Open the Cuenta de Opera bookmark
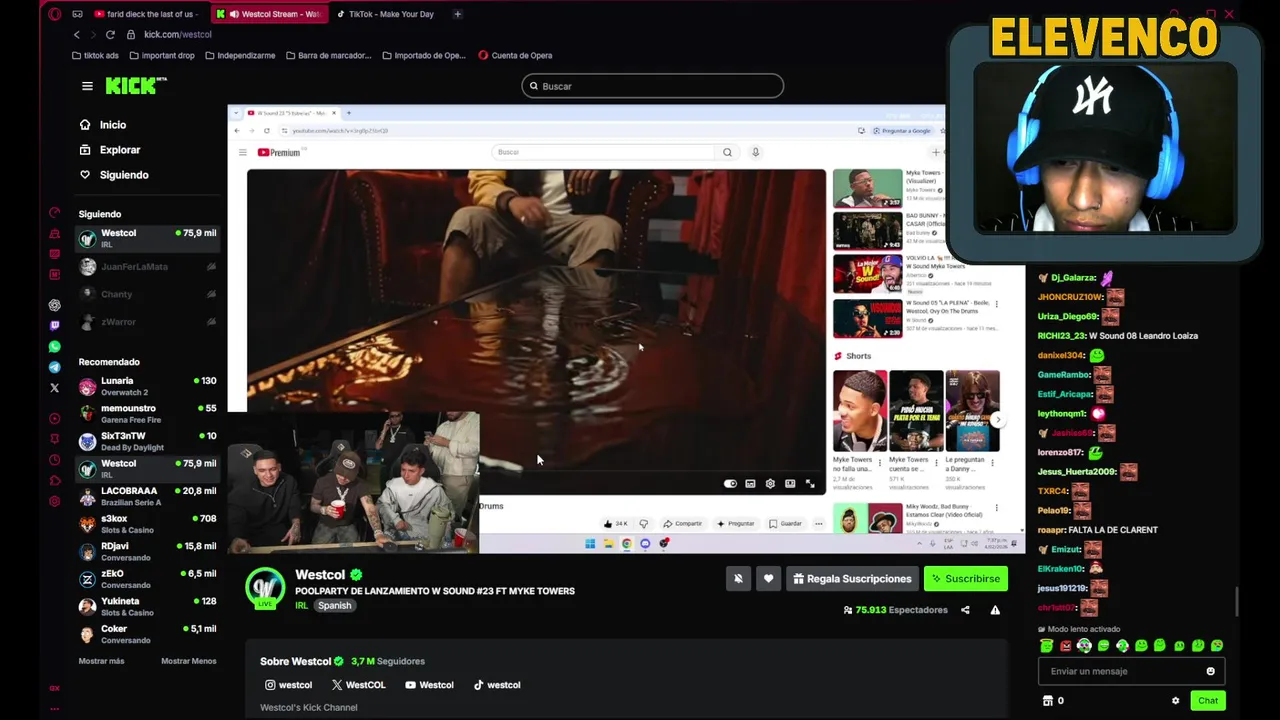This screenshot has height=720, width=1280. 515,56
